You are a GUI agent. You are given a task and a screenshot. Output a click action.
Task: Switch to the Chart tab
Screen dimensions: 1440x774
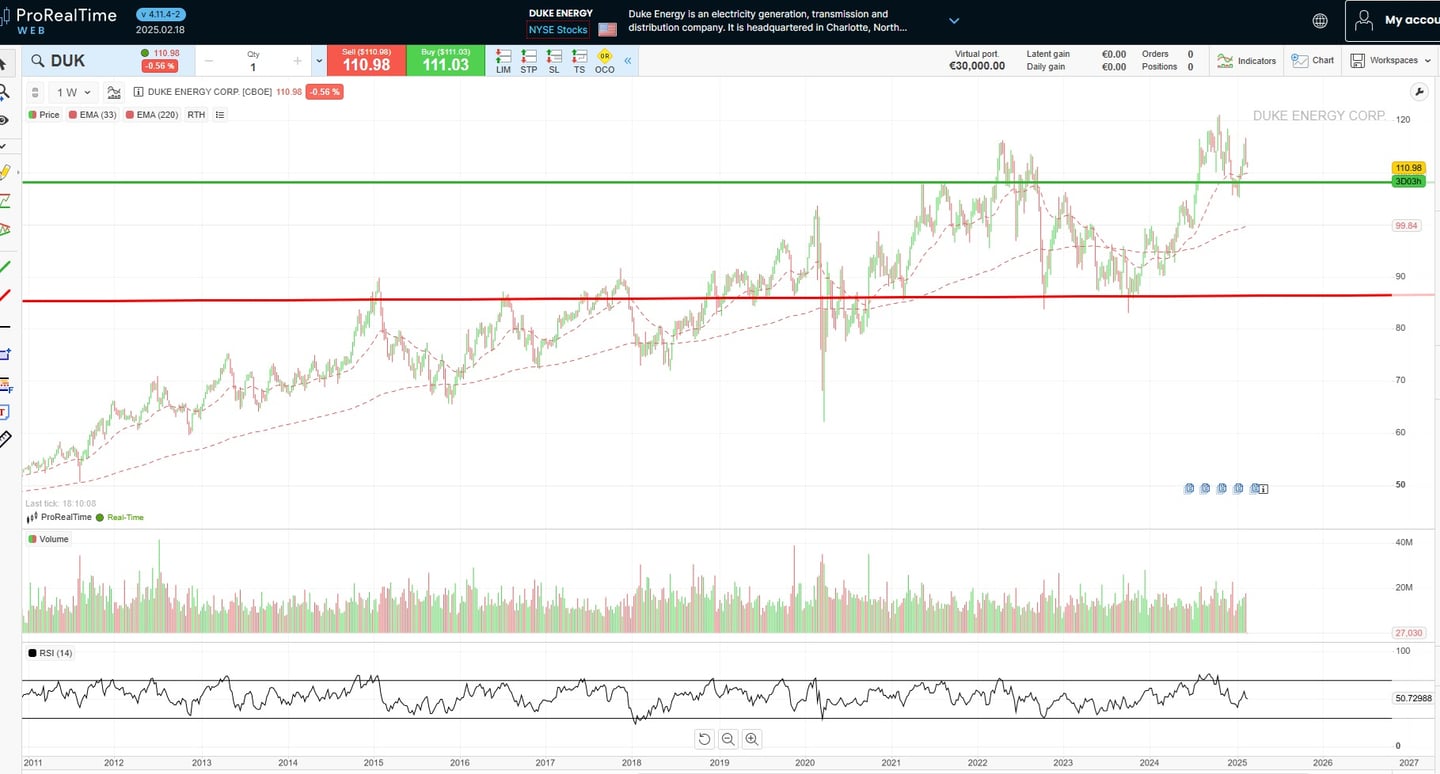point(1312,60)
